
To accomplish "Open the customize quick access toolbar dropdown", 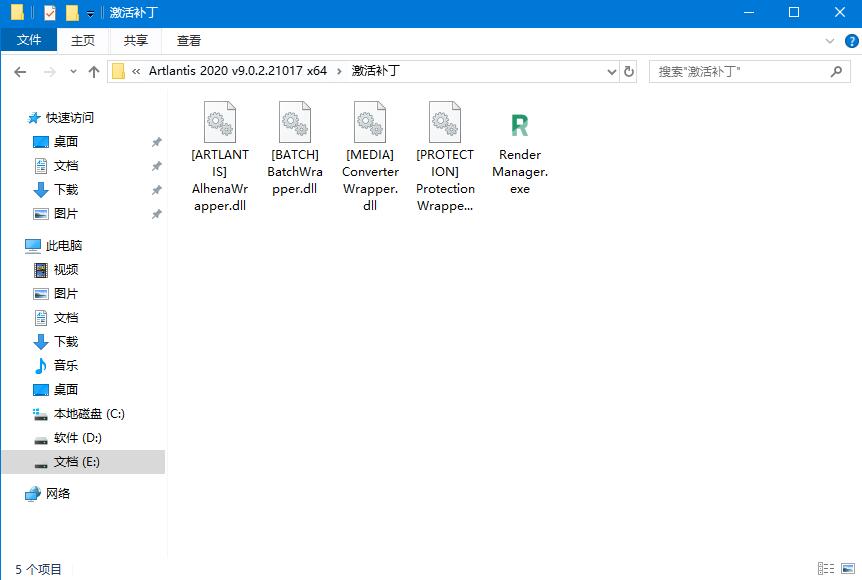I will pos(90,13).
